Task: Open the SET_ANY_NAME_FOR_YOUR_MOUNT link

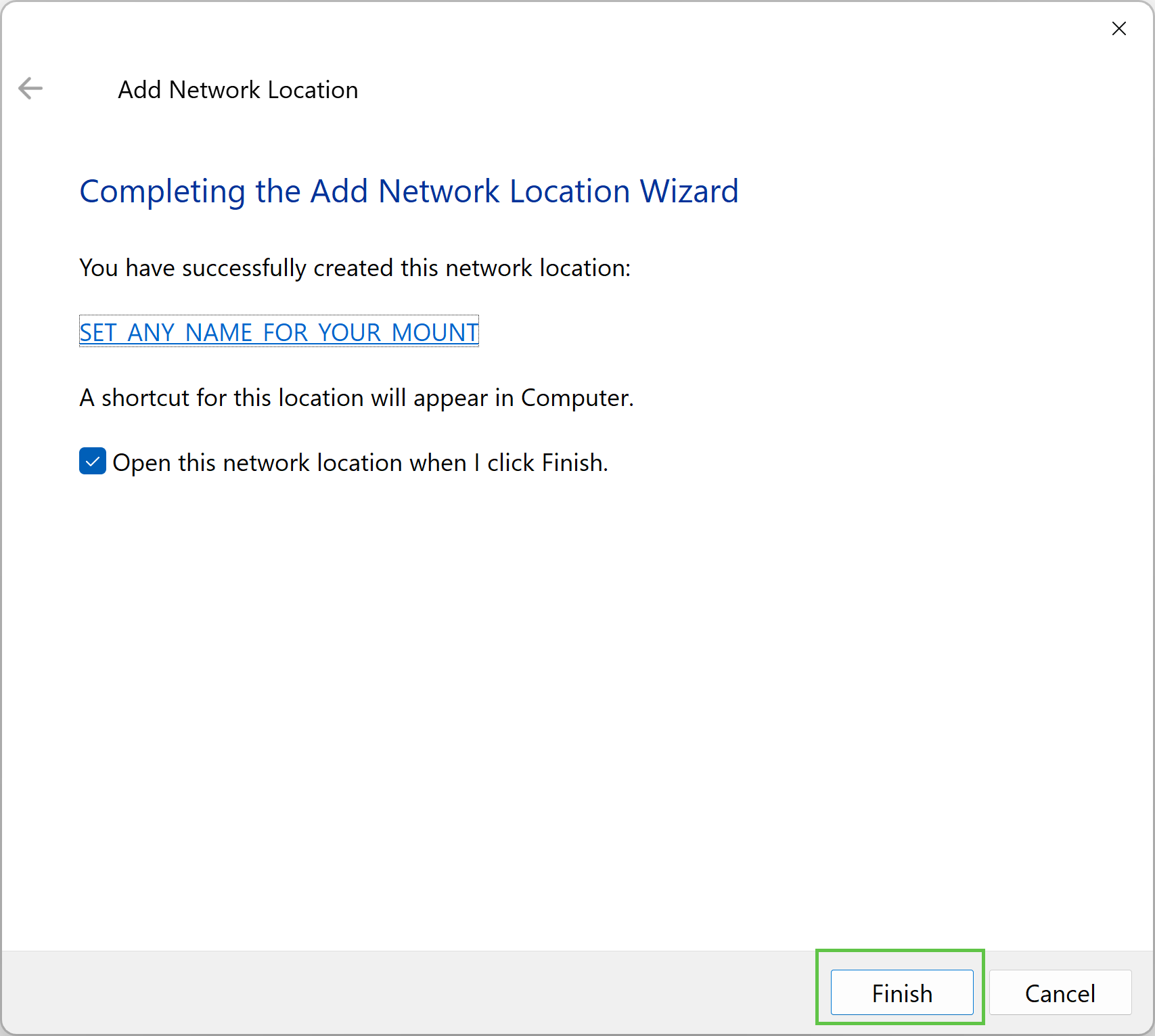Action: click(x=279, y=332)
